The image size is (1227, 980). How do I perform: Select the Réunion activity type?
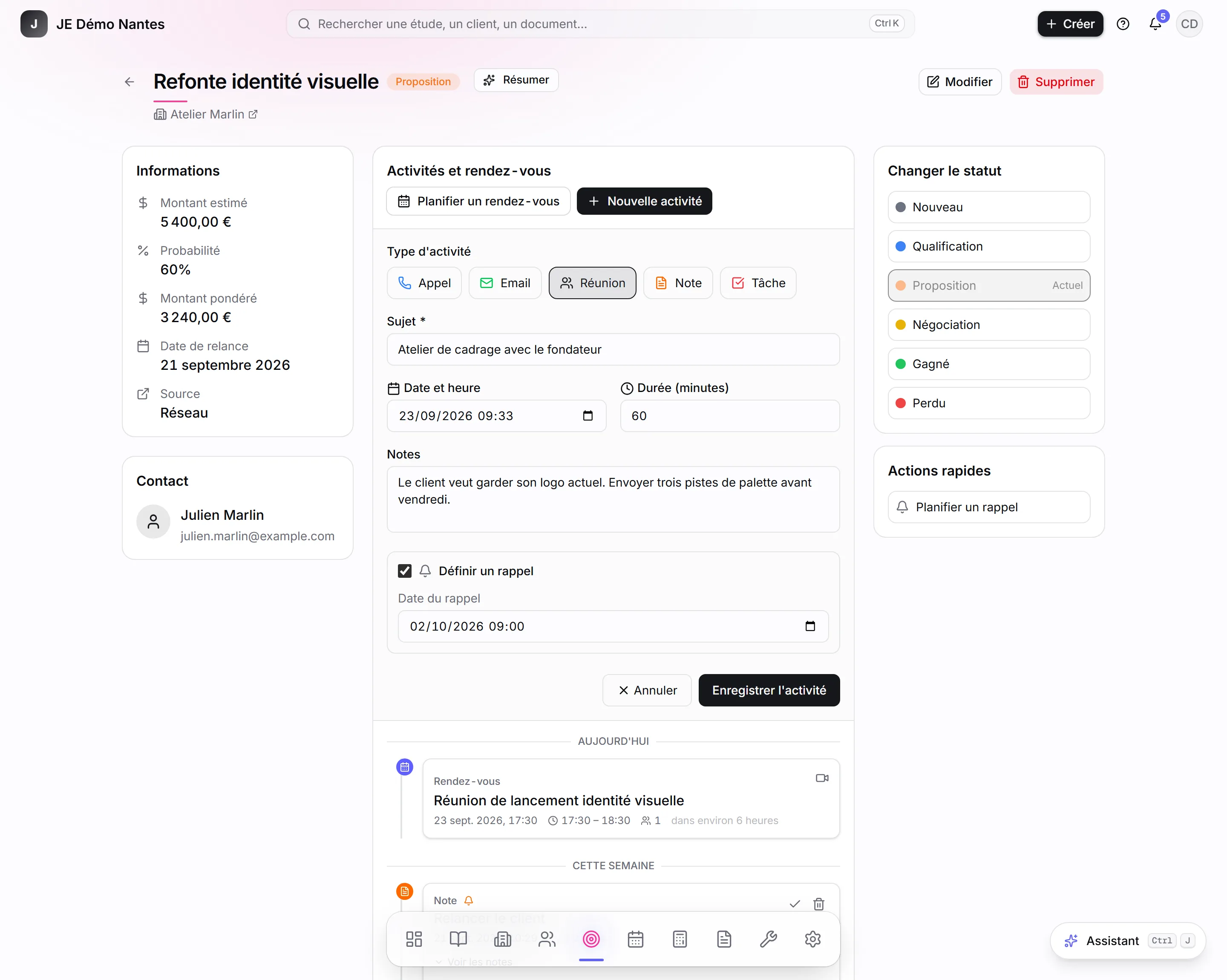(593, 283)
